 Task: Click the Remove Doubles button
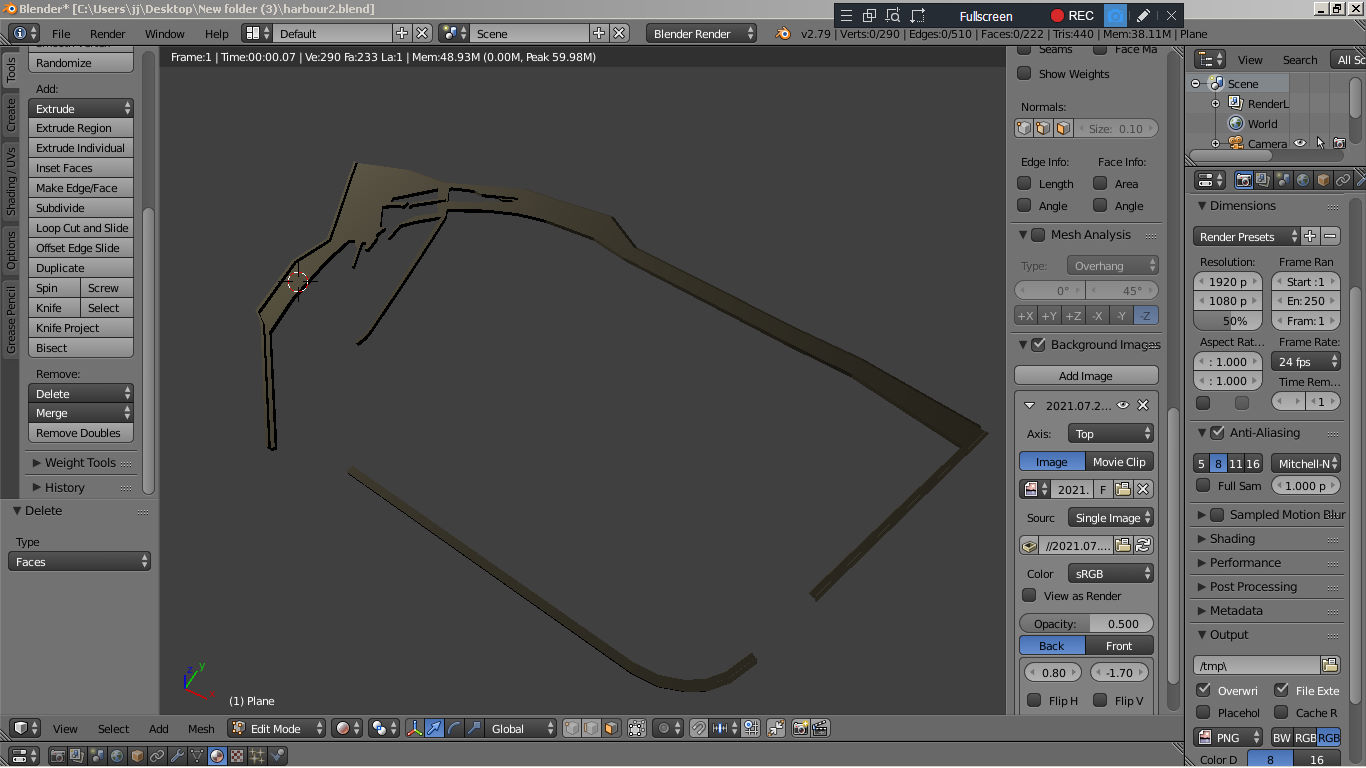click(x=81, y=433)
